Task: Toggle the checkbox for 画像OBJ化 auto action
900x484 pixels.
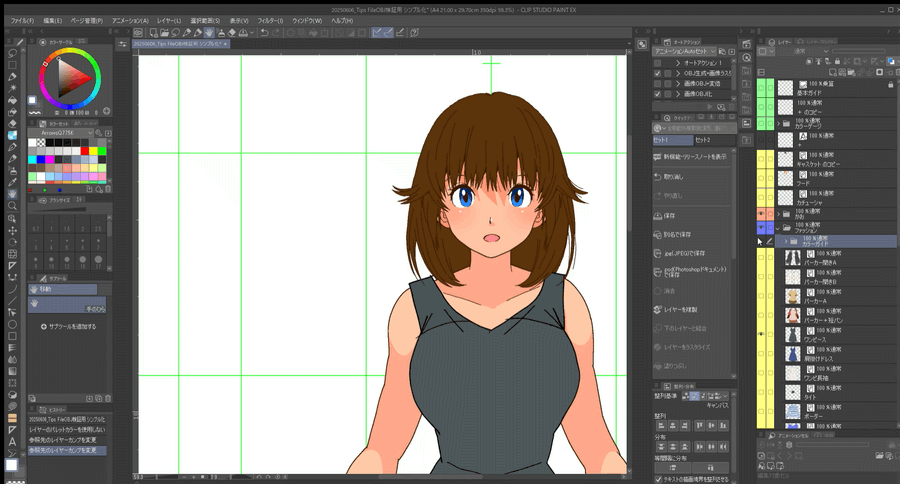Action: point(657,95)
